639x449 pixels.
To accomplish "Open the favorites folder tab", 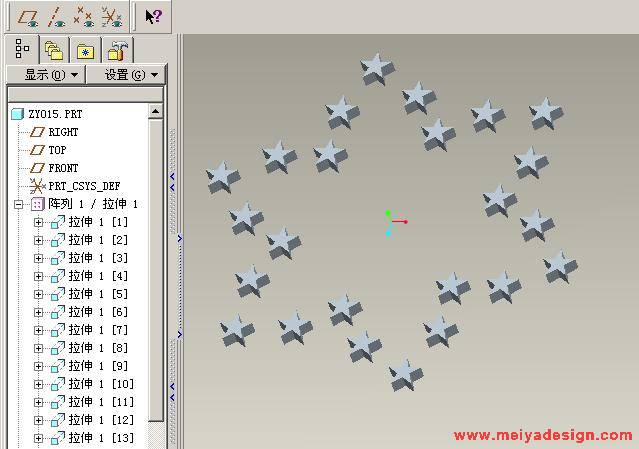I will [x=86, y=51].
